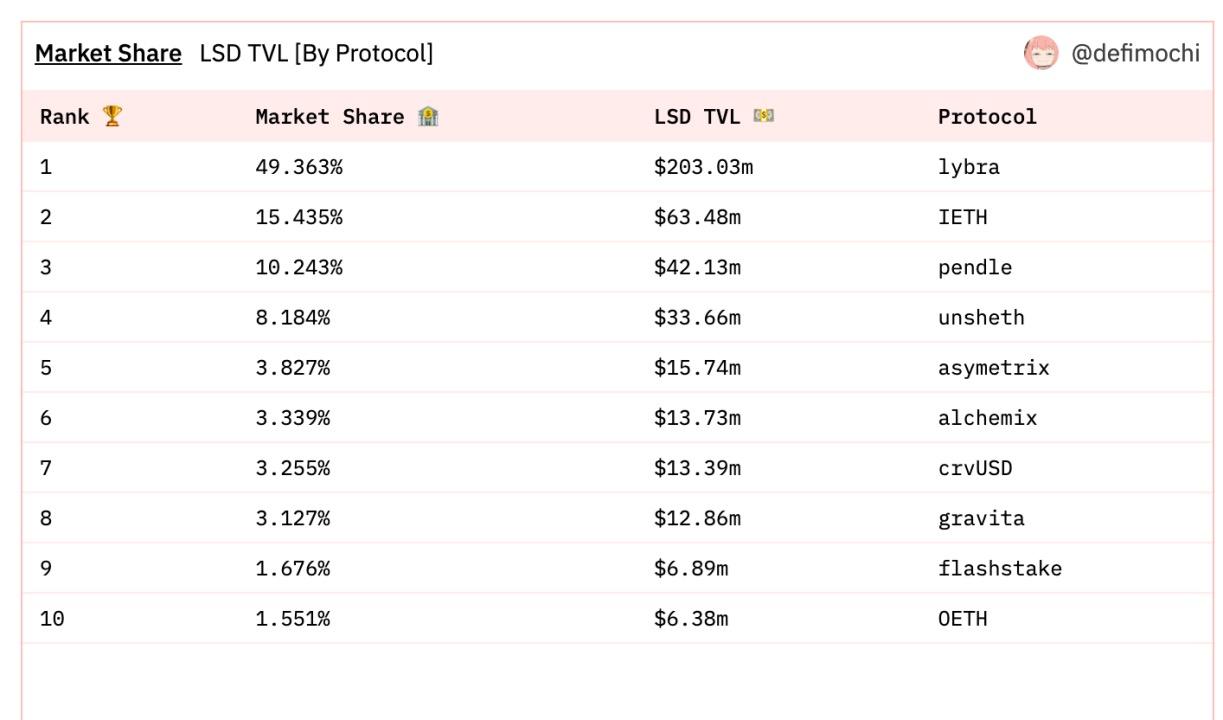Select the asymetrix row protocol
The width and height of the screenshot is (1223, 720).
click(x=993, y=368)
